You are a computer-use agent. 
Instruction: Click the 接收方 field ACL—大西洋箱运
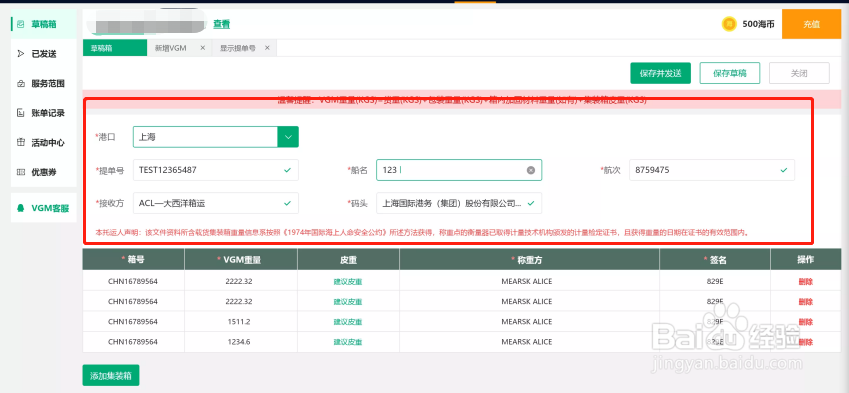pos(215,203)
